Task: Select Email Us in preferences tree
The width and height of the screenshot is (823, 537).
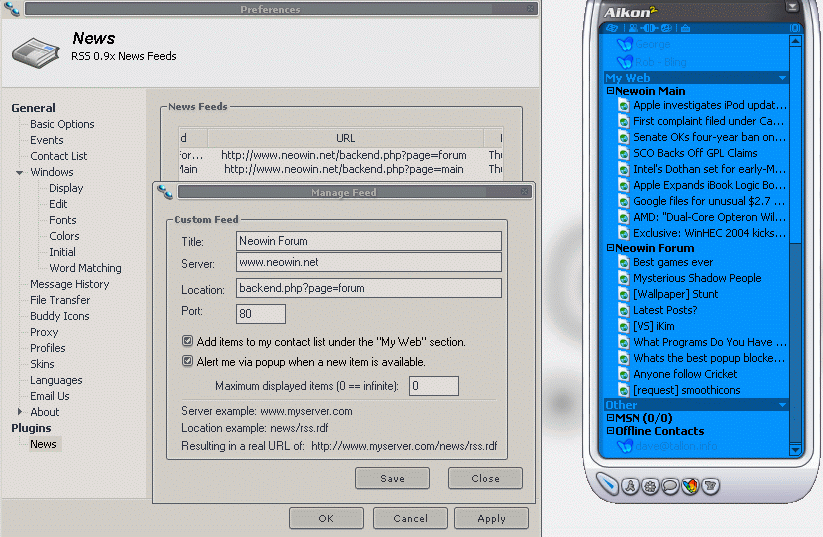Action: click(x=49, y=396)
